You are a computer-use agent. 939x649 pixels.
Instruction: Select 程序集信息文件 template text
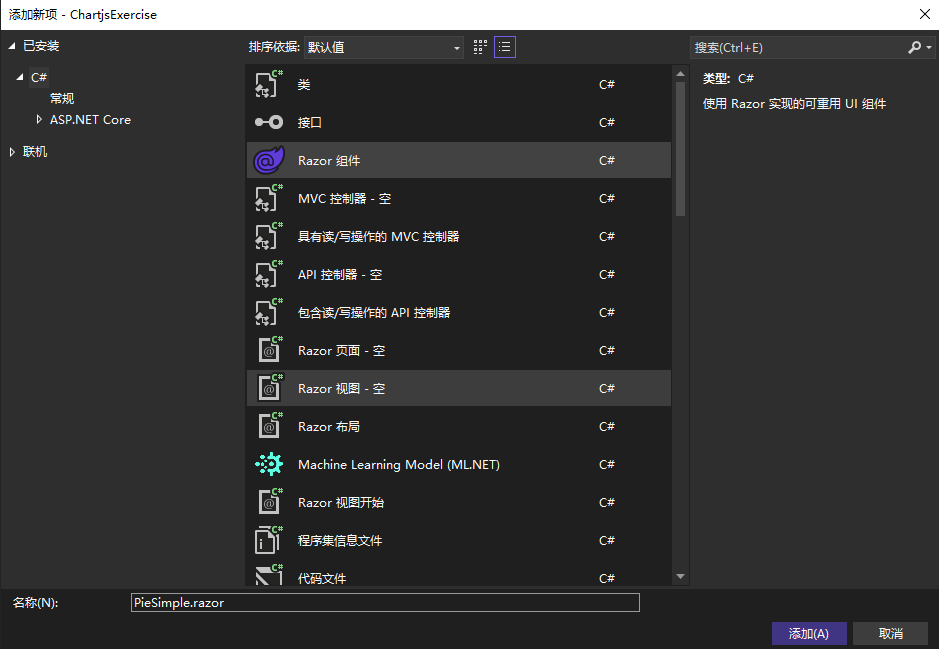[x=340, y=541]
